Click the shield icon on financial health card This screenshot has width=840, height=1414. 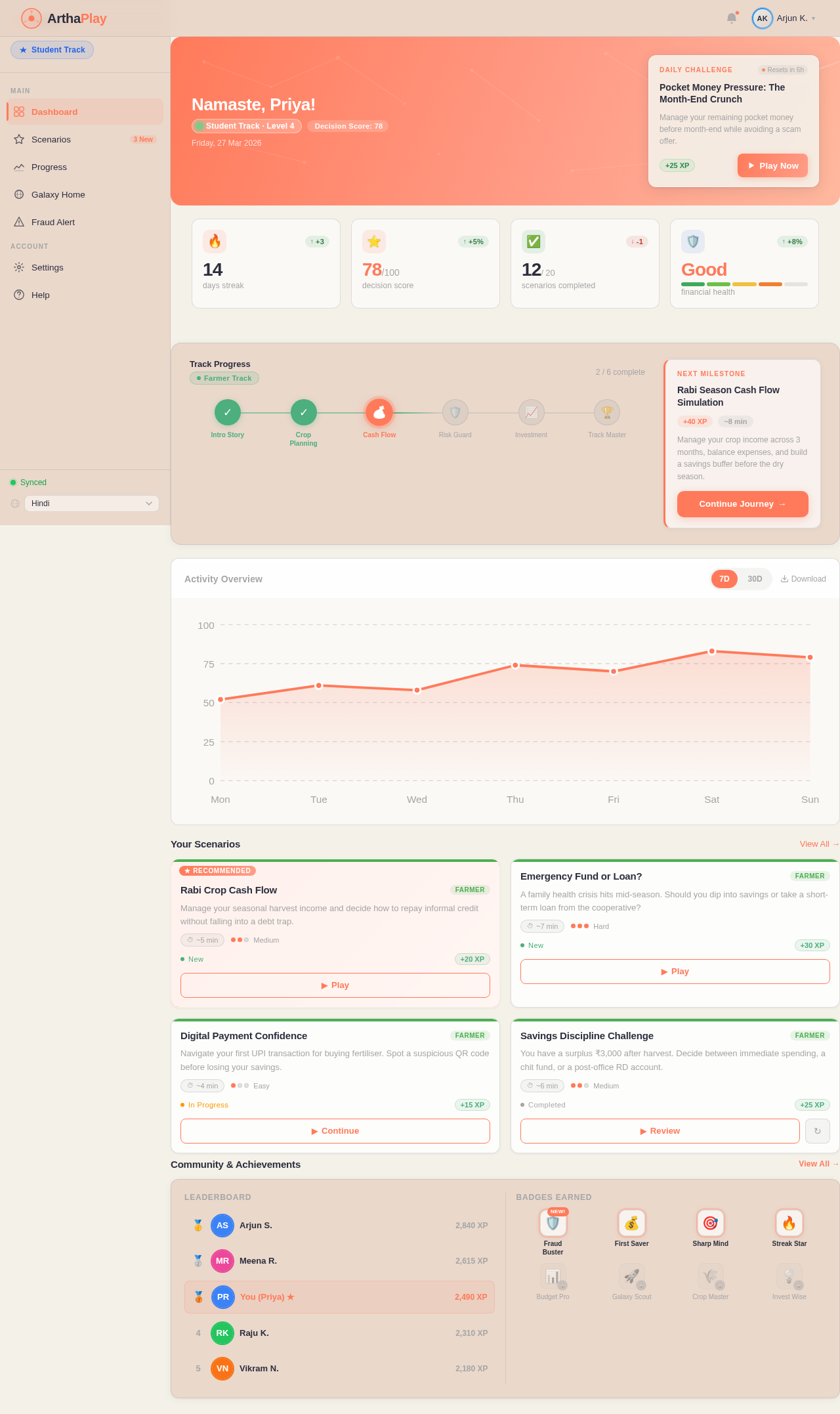pyautogui.click(x=693, y=242)
